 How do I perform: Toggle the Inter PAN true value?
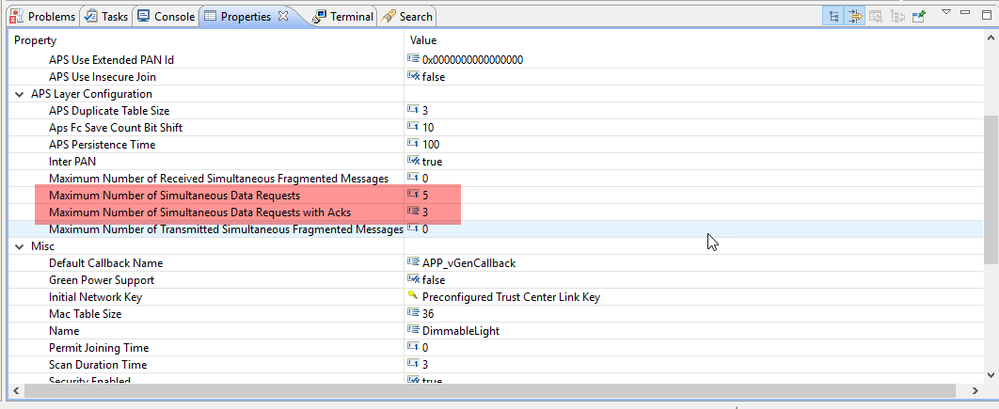432,161
